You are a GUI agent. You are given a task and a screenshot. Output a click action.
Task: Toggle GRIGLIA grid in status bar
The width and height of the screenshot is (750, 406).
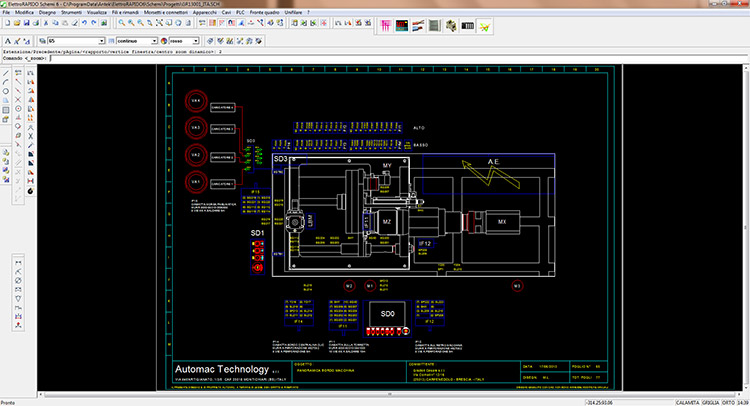(x=710, y=403)
